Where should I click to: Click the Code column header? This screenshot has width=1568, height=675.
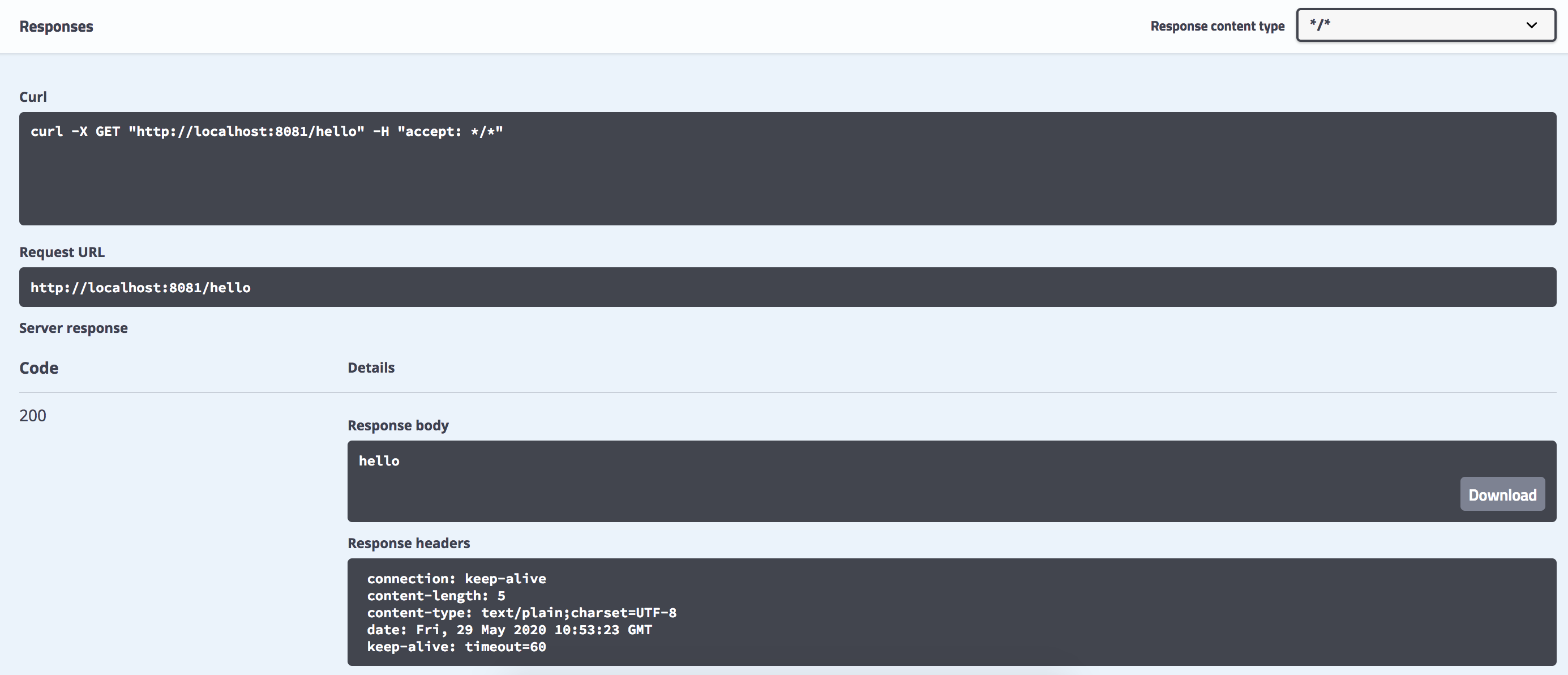coord(39,368)
